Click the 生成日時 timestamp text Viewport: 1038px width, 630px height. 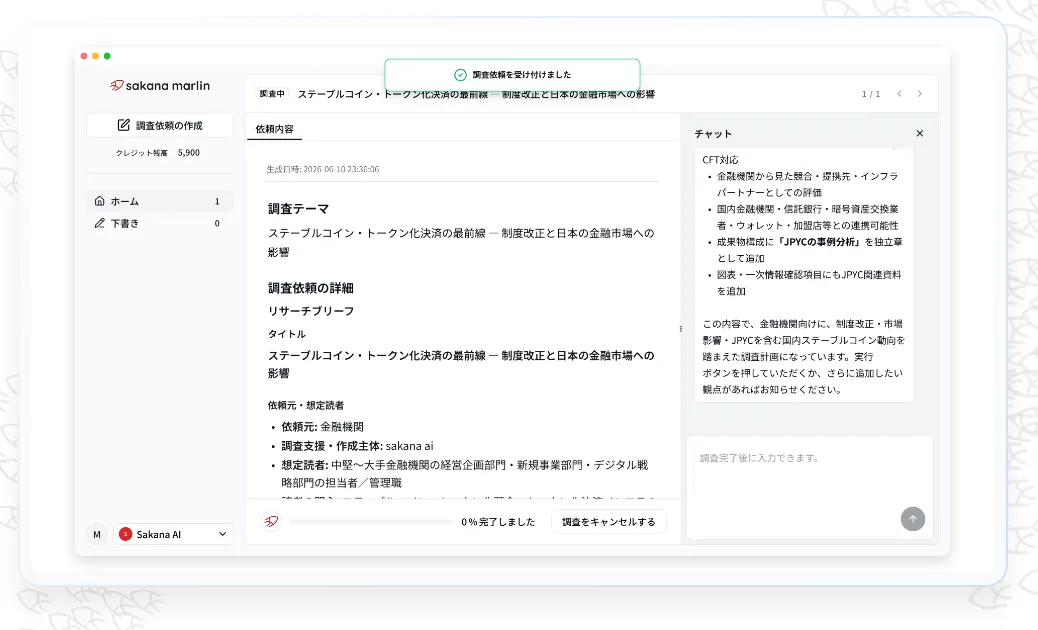tap(322, 169)
